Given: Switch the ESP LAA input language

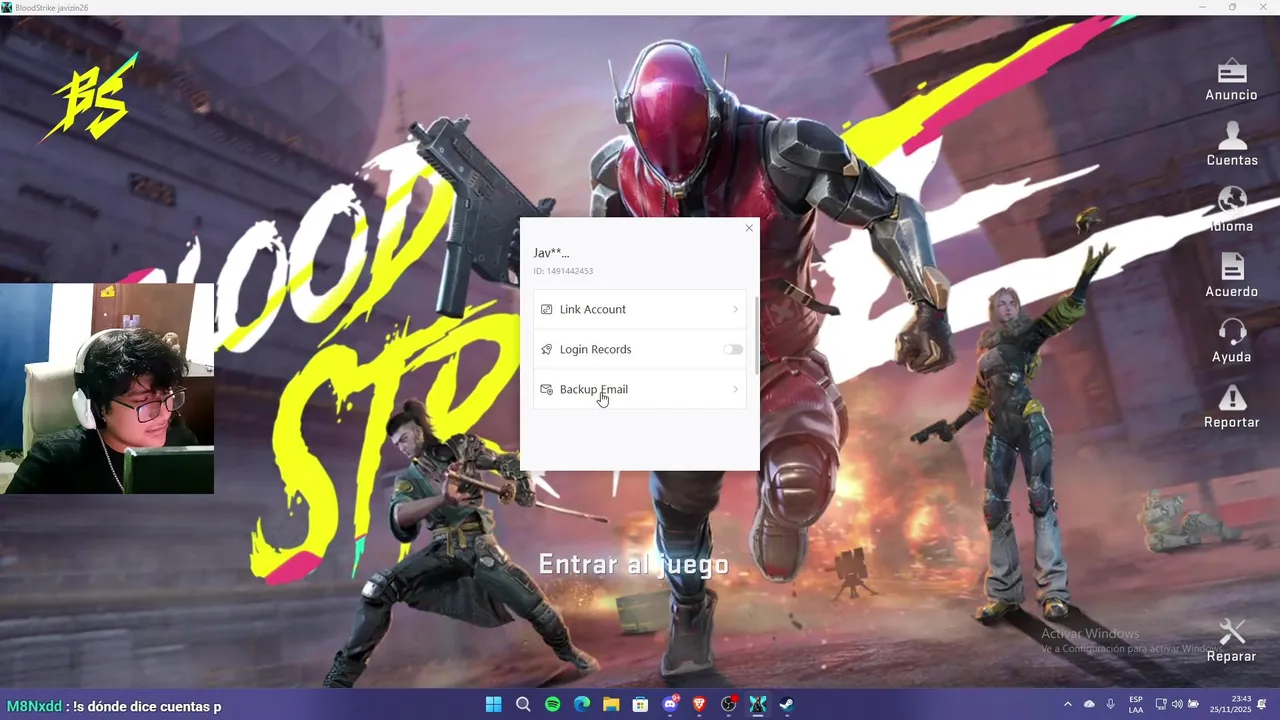Looking at the screenshot, I should click(x=1136, y=704).
